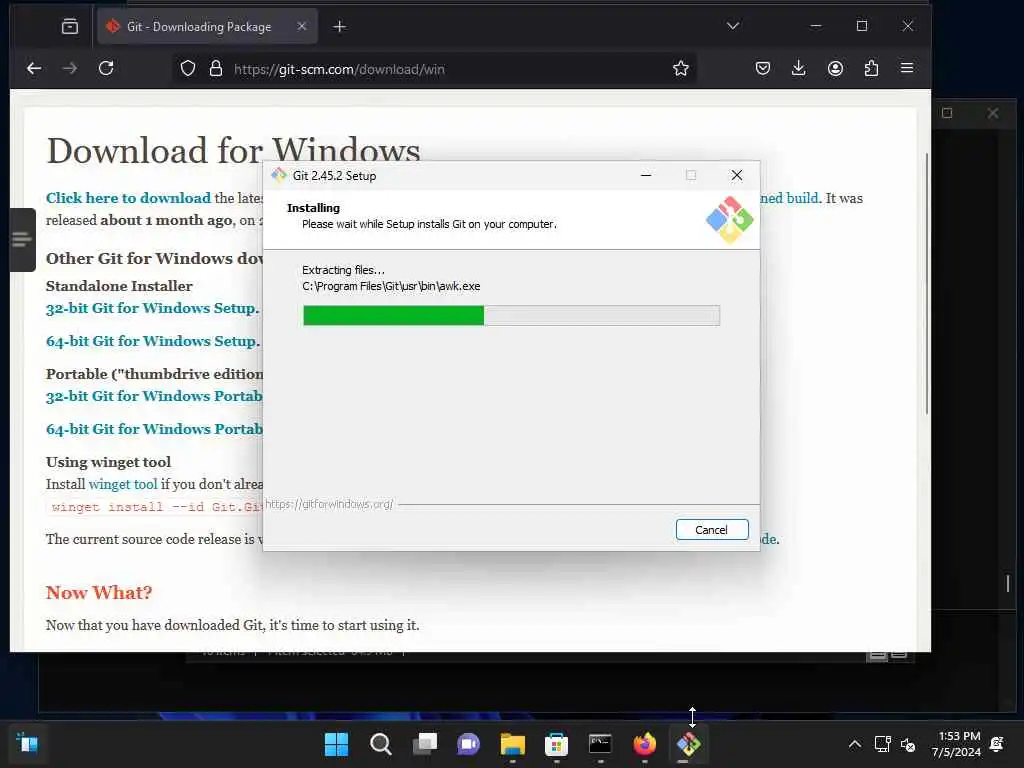Open the extensions puzzle icon
This screenshot has width=1024, height=768.
click(871, 68)
